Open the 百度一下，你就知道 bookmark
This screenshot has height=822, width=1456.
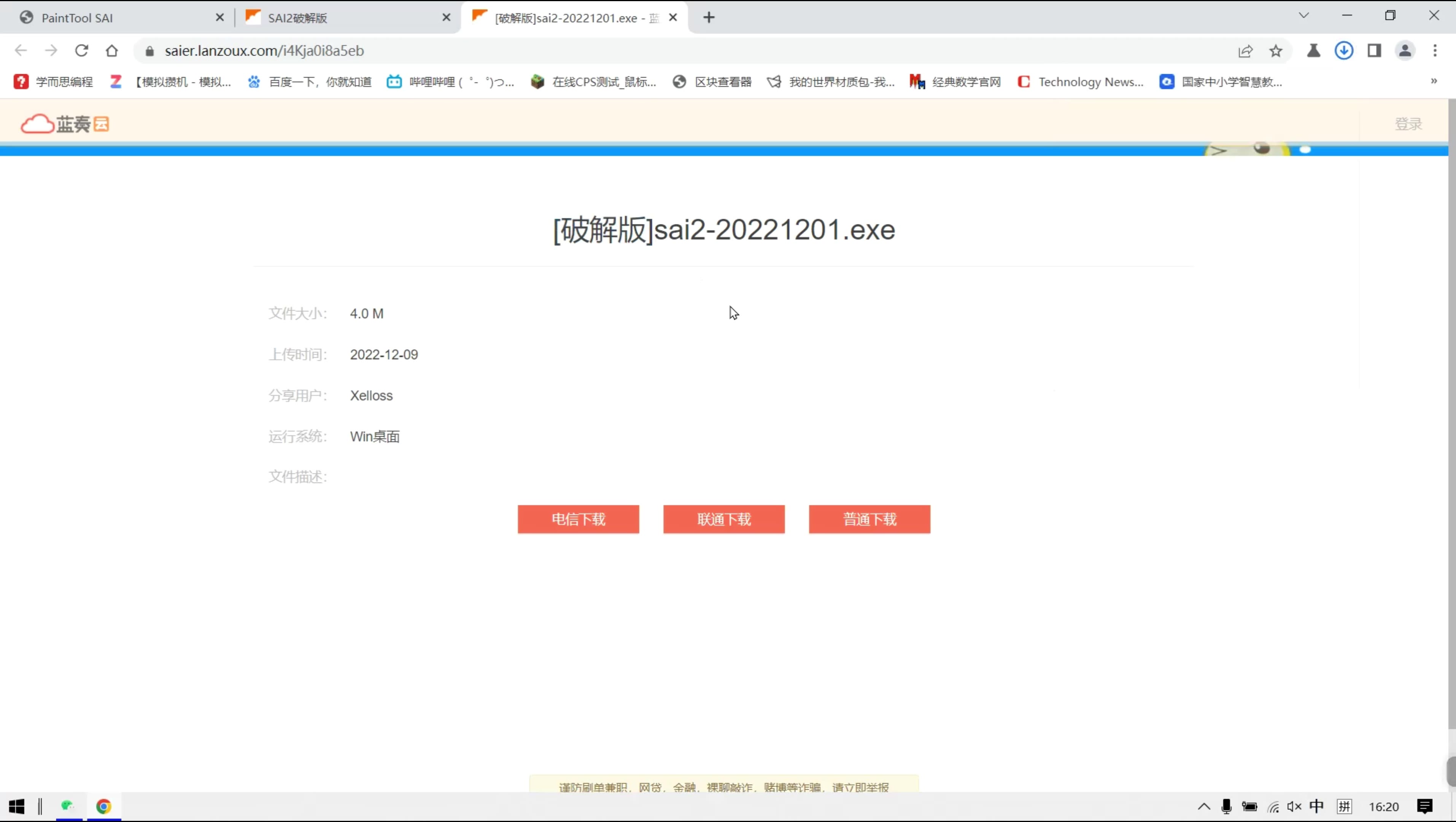click(310, 82)
